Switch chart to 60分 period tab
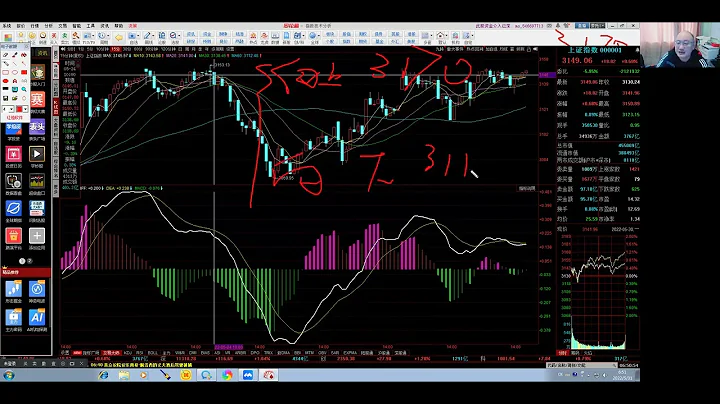The width and height of the screenshot is (720, 404). (137, 49)
